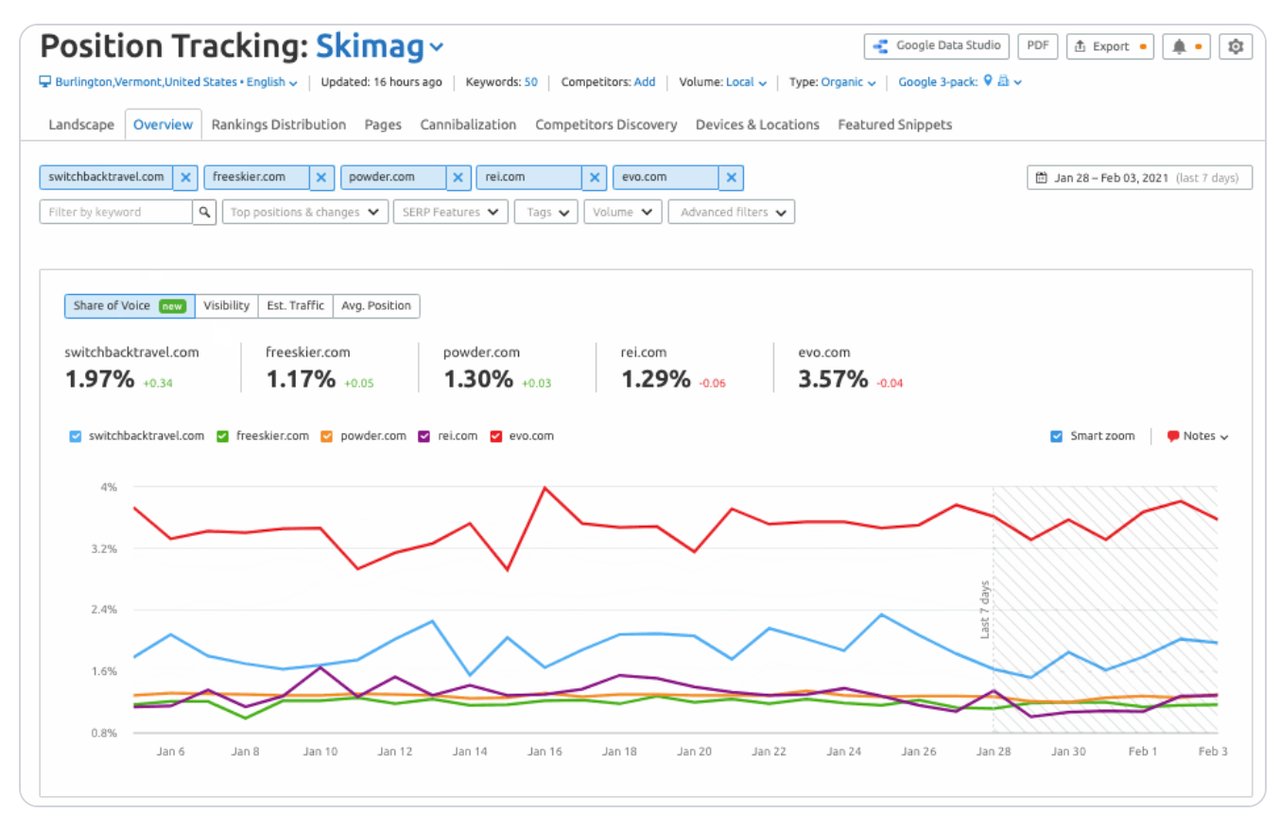Remove powder.com with its X button
The height and width of the screenshot is (830, 1280).
457,177
